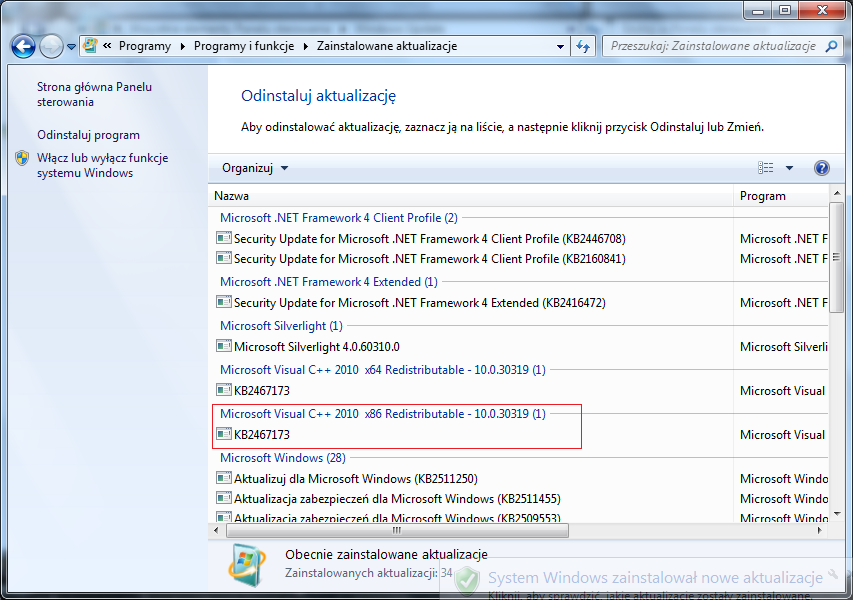This screenshot has height=600, width=853.
Task: Select KB2467173 under the x64 Redistributable
Action: [x=262, y=391]
